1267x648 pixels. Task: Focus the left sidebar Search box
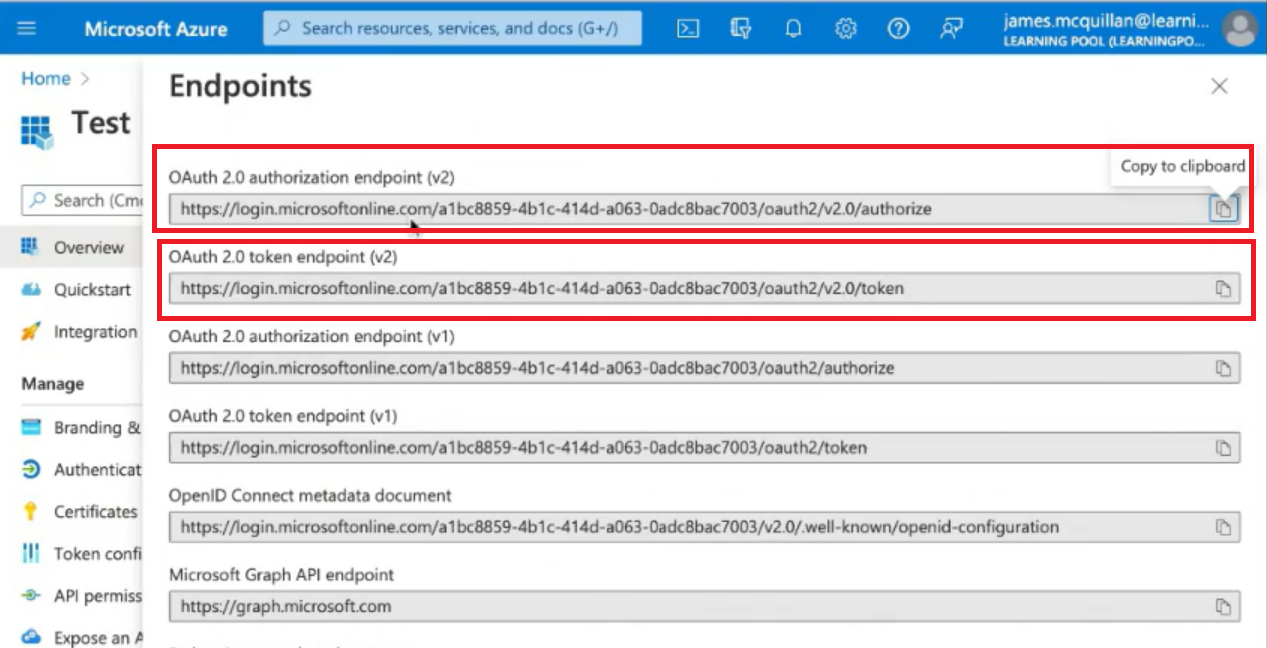coord(82,200)
